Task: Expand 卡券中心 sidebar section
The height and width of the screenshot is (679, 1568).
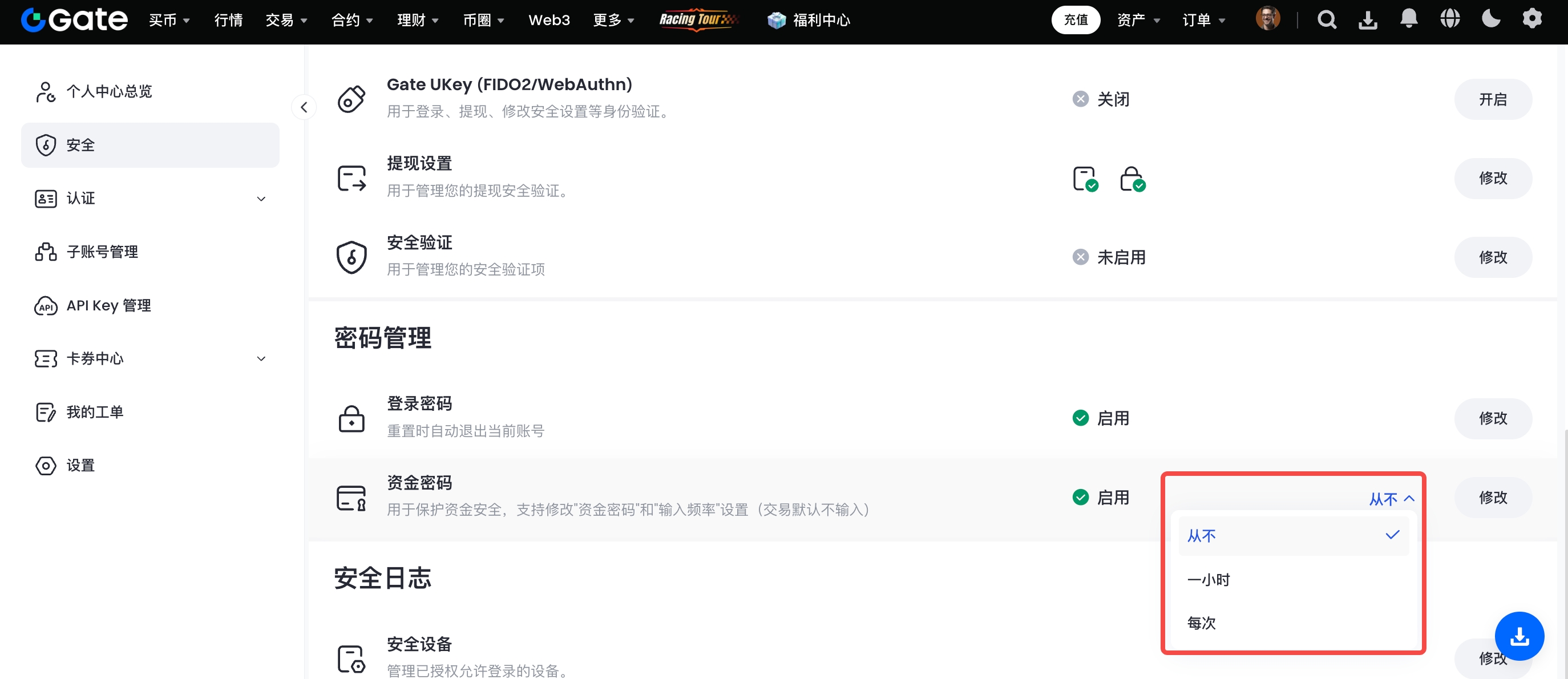Action: click(x=261, y=359)
